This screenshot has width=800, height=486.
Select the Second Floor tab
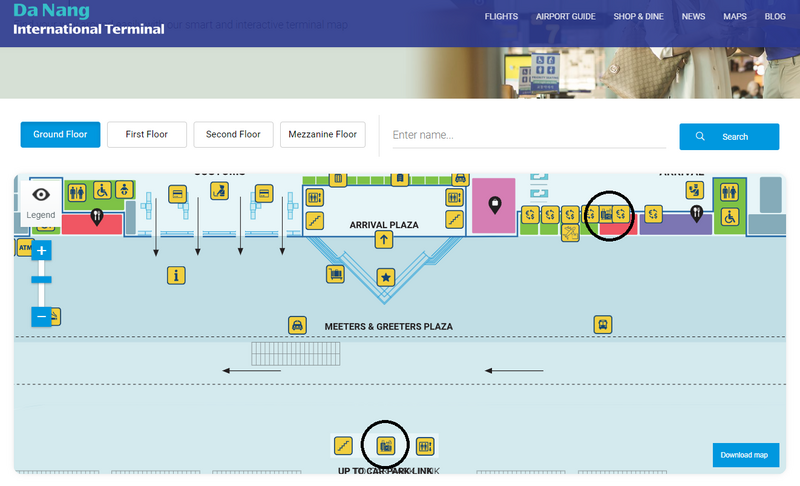pyautogui.click(x=233, y=135)
